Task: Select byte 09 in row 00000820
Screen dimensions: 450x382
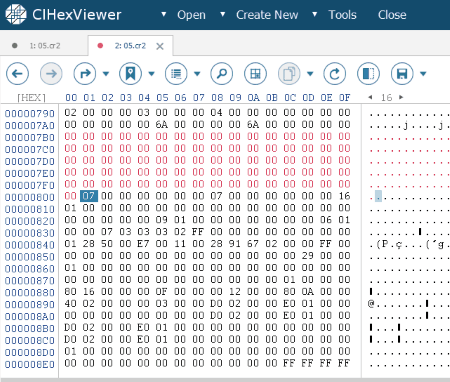Action: click(x=162, y=220)
